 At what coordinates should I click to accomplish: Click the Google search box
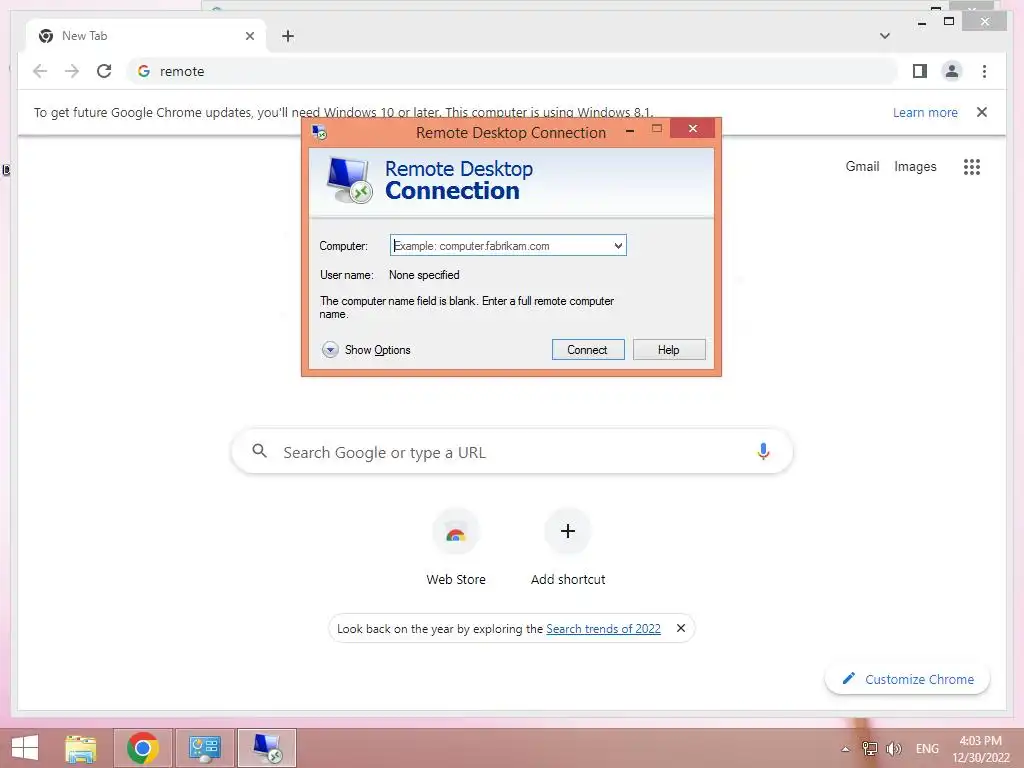(x=512, y=452)
